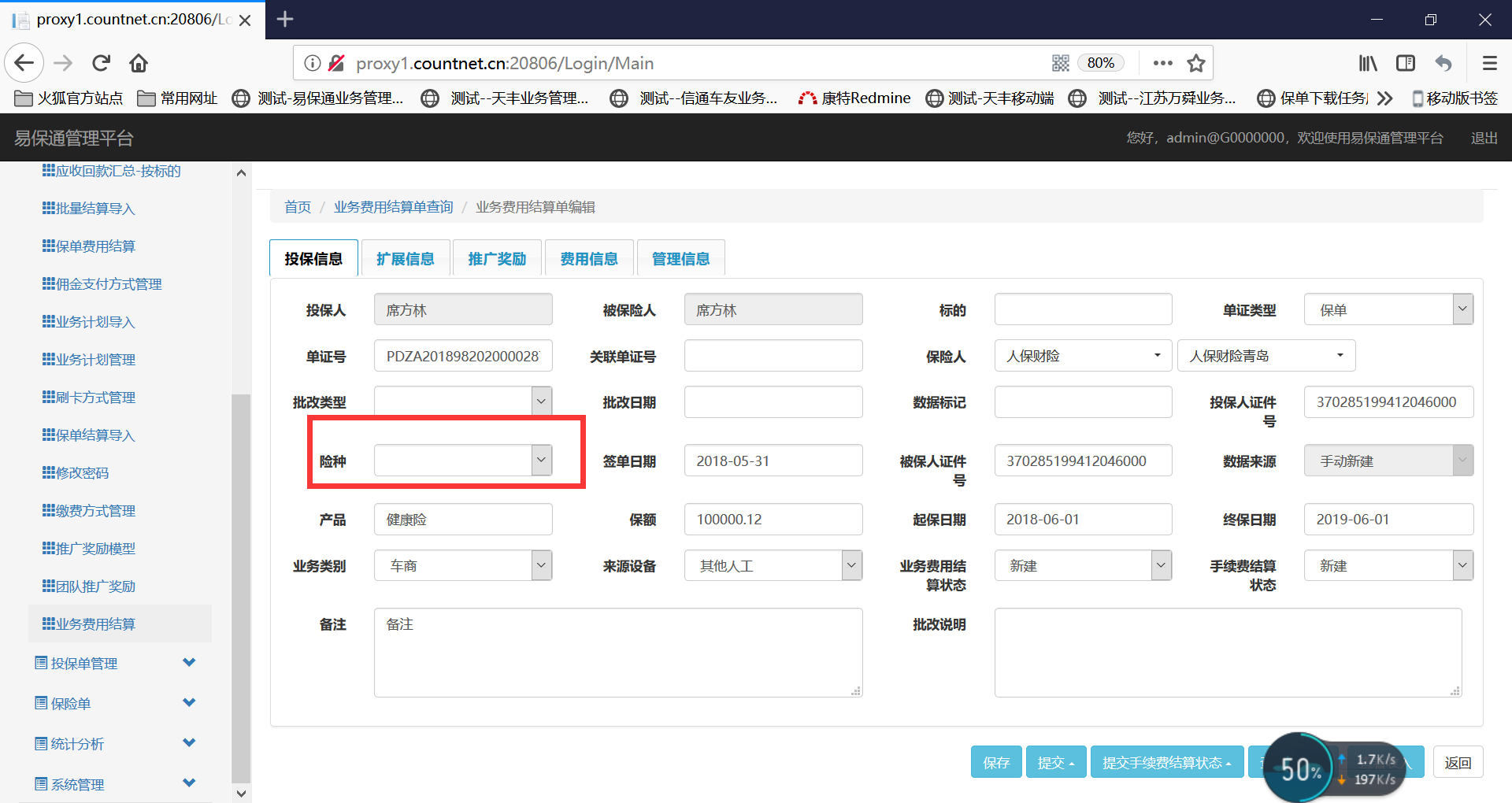The height and width of the screenshot is (803, 1512).
Task: Open the 批改类型 dropdown
Action: tap(463, 401)
